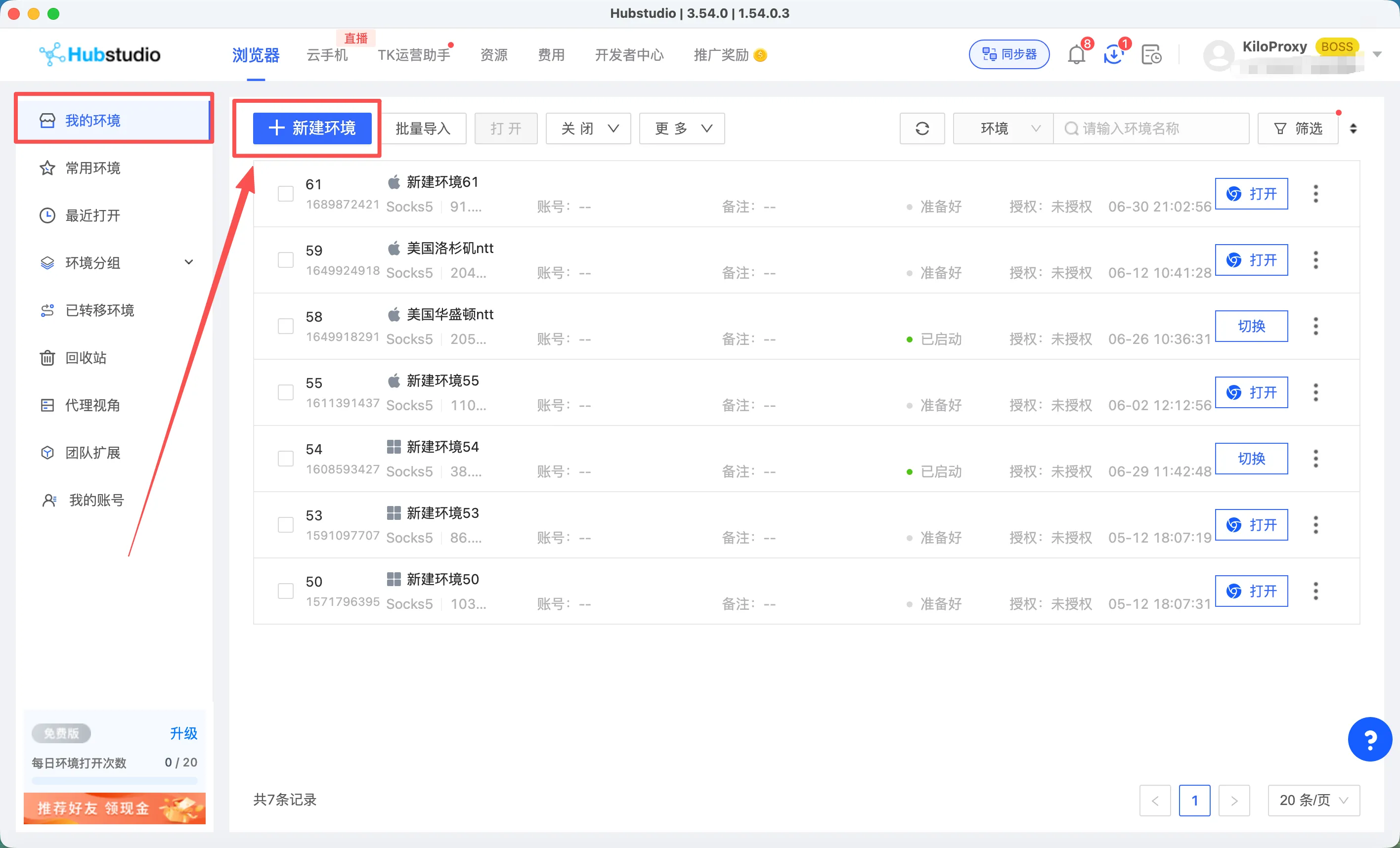The image size is (1400, 848).
Task: Click the sort arrows next to 筛选
Action: coord(1353,129)
